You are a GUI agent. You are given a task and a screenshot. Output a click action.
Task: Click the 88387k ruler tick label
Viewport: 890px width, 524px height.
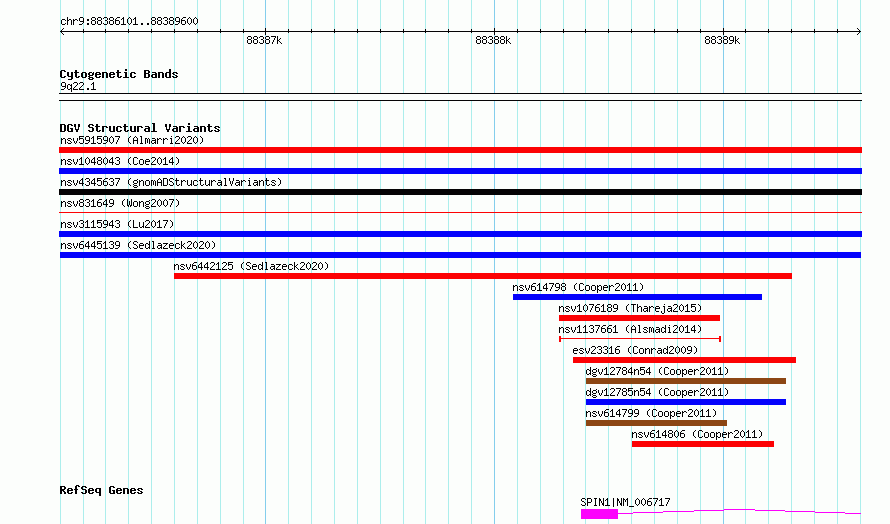tap(264, 41)
